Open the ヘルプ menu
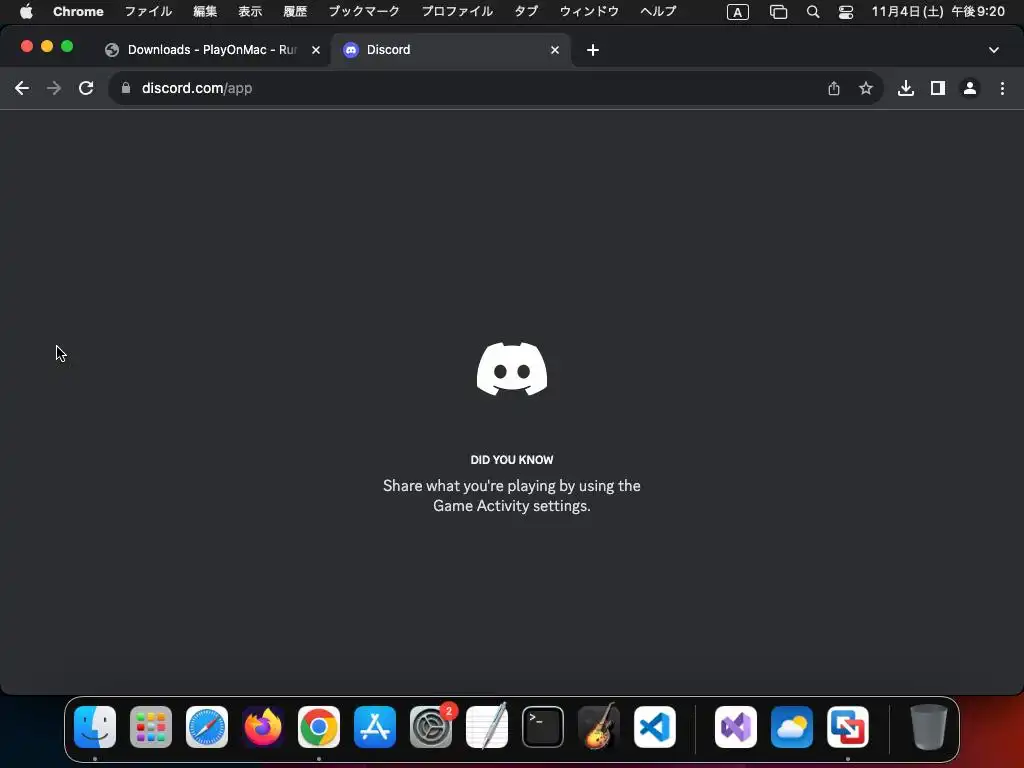Image resolution: width=1024 pixels, height=768 pixels. tap(658, 12)
